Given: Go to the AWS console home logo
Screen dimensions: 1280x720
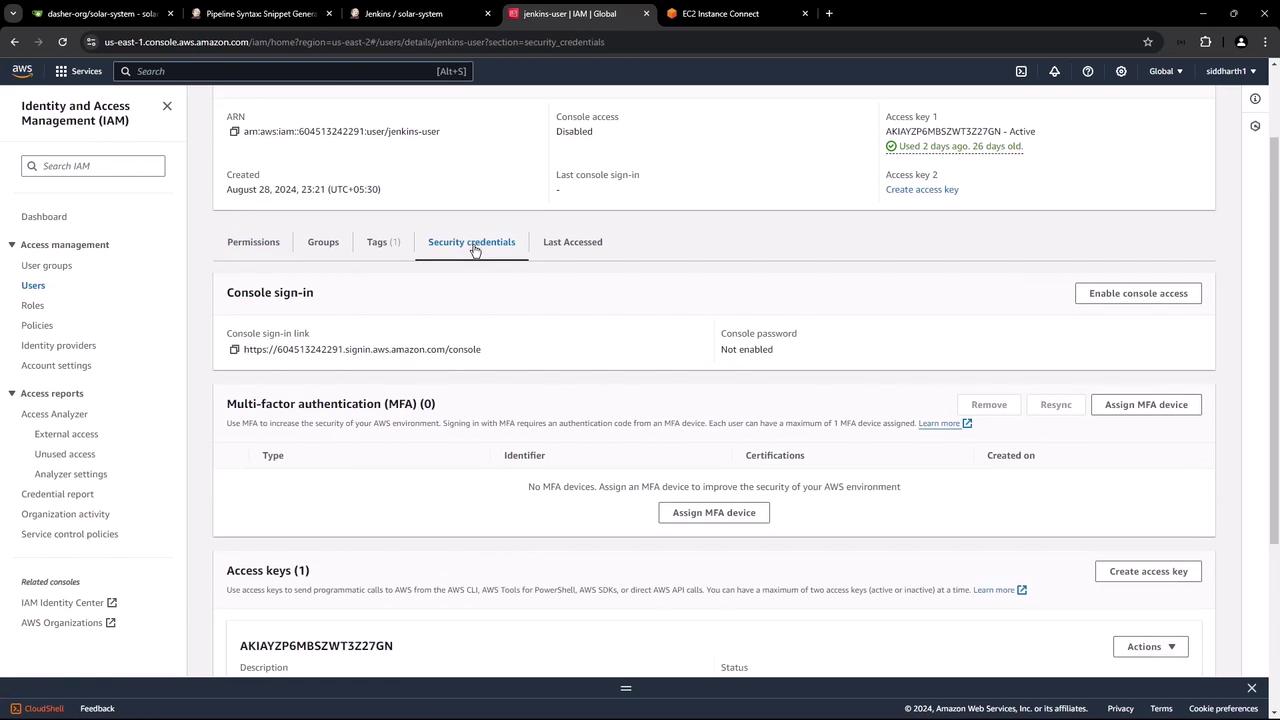Looking at the screenshot, I should click(x=22, y=71).
